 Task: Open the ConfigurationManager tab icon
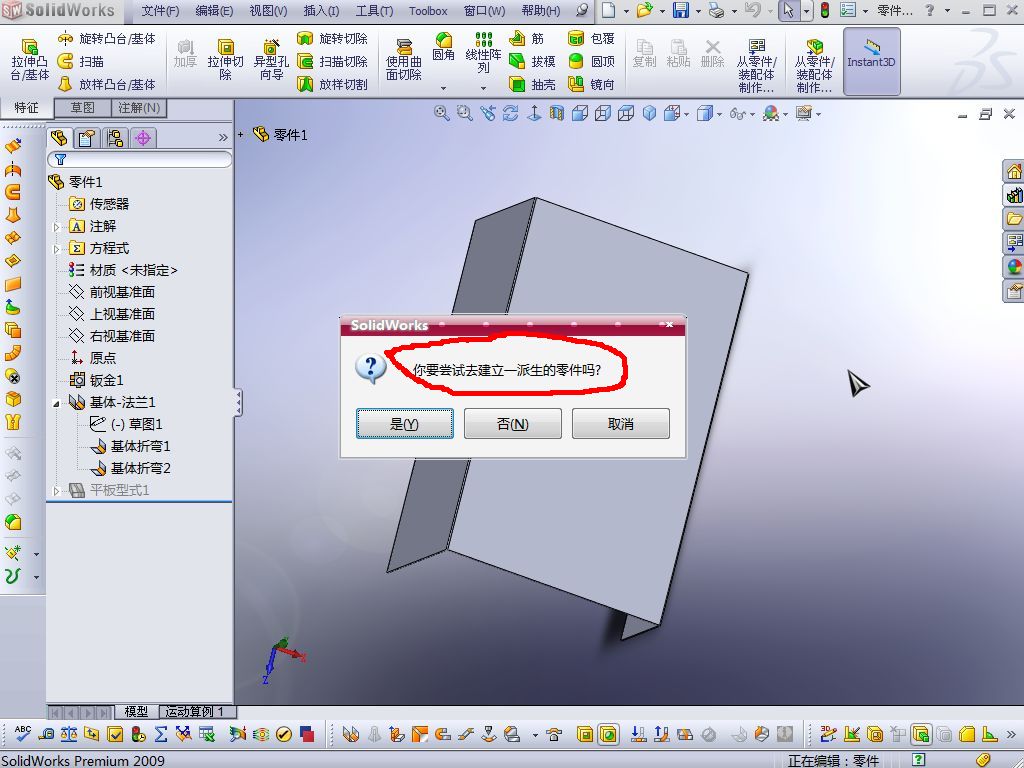tap(115, 138)
